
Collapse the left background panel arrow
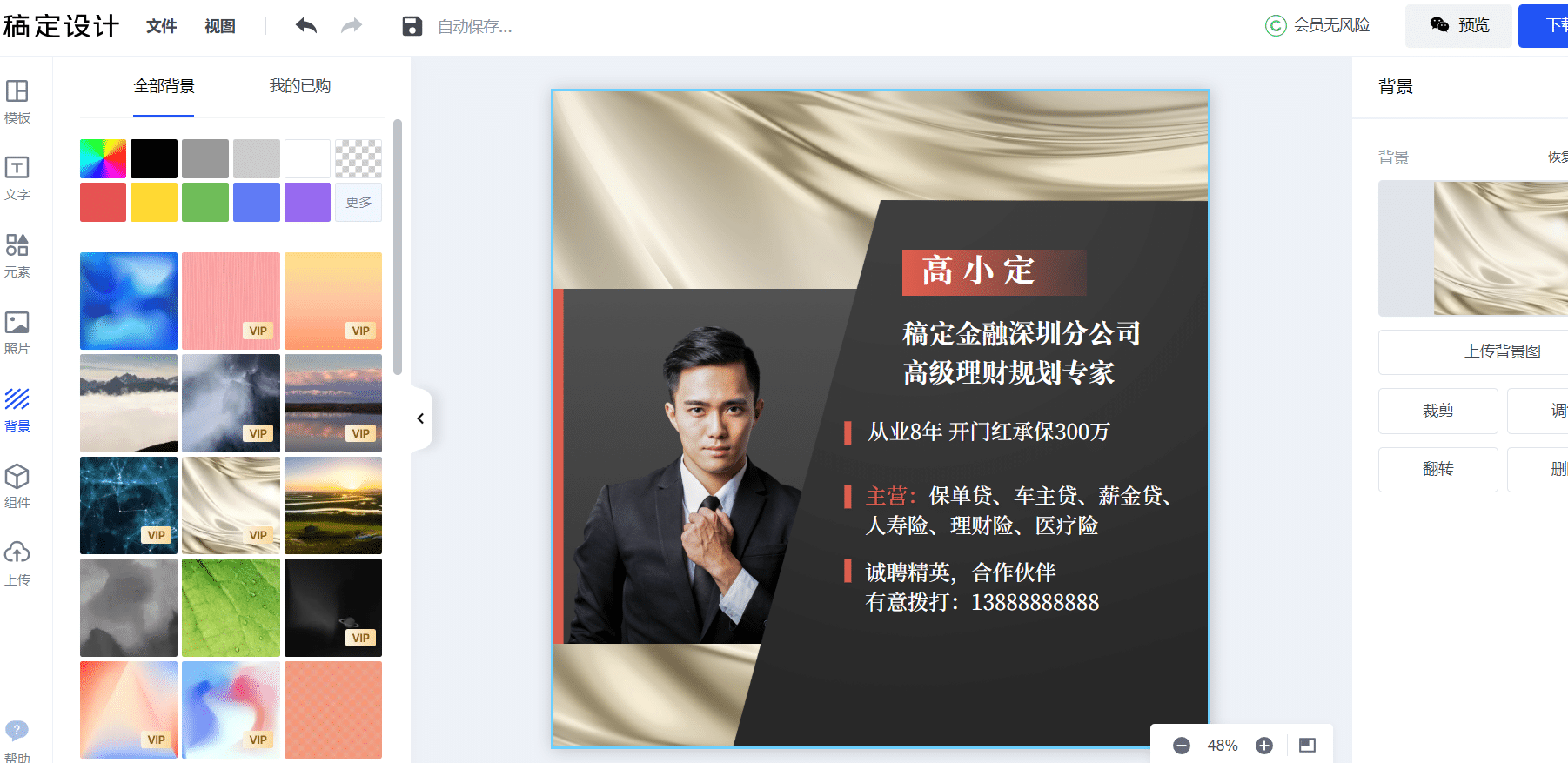[421, 418]
